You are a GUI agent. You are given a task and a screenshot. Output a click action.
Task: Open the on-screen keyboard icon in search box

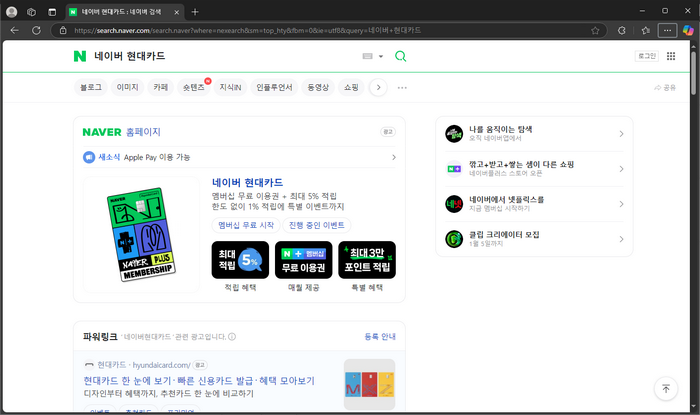[367, 56]
